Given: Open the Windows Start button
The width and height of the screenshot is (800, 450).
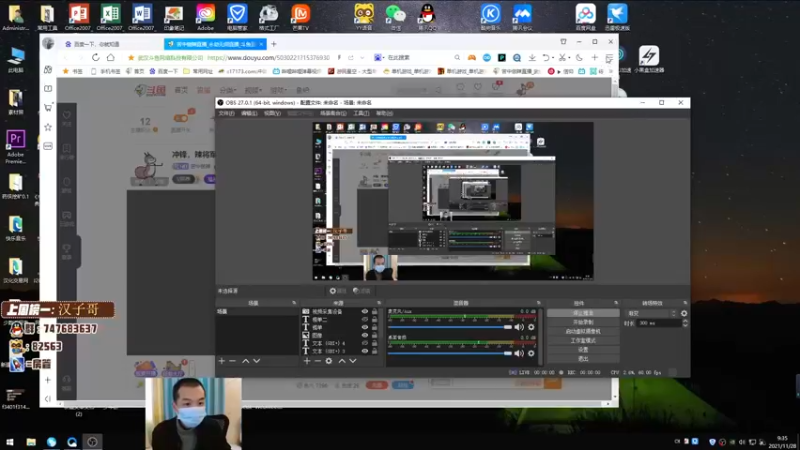Looking at the screenshot, I should (x=9, y=442).
